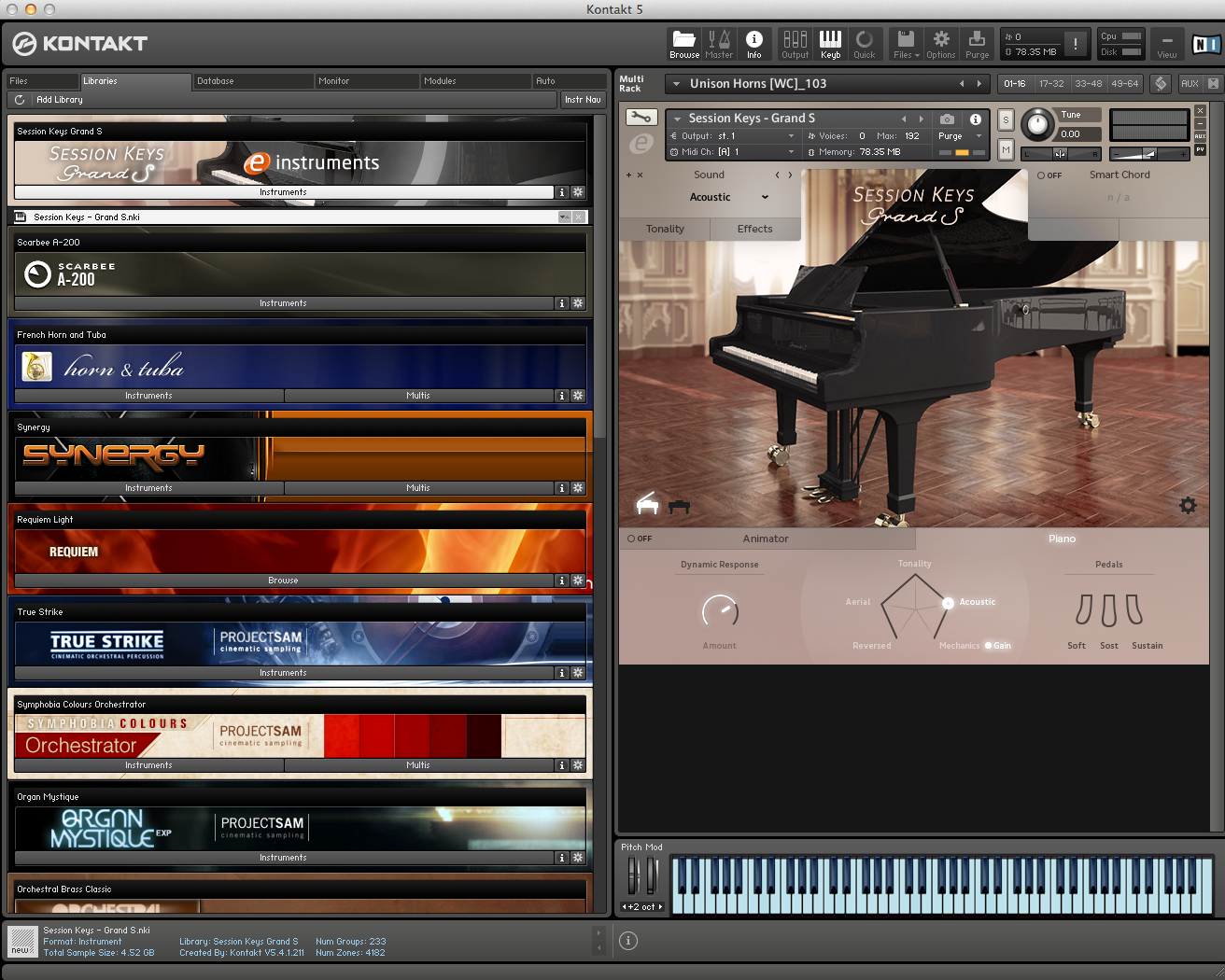Open Organ Mystique Instruments list
Image resolution: width=1225 pixels, height=980 pixels.
[283, 858]
